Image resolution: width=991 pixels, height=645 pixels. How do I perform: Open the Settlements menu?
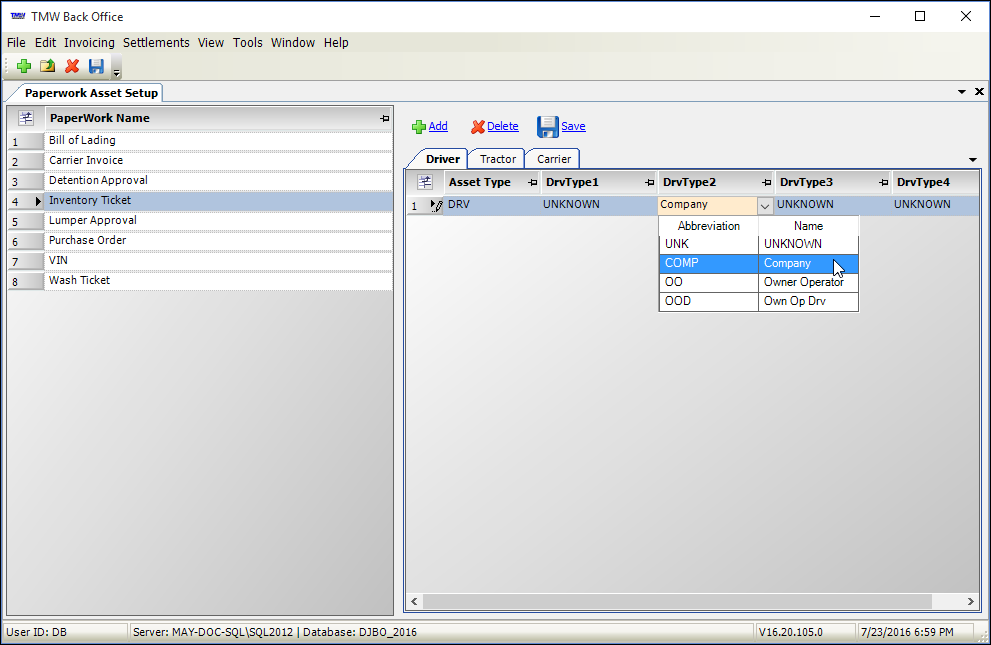coord(156,42)
